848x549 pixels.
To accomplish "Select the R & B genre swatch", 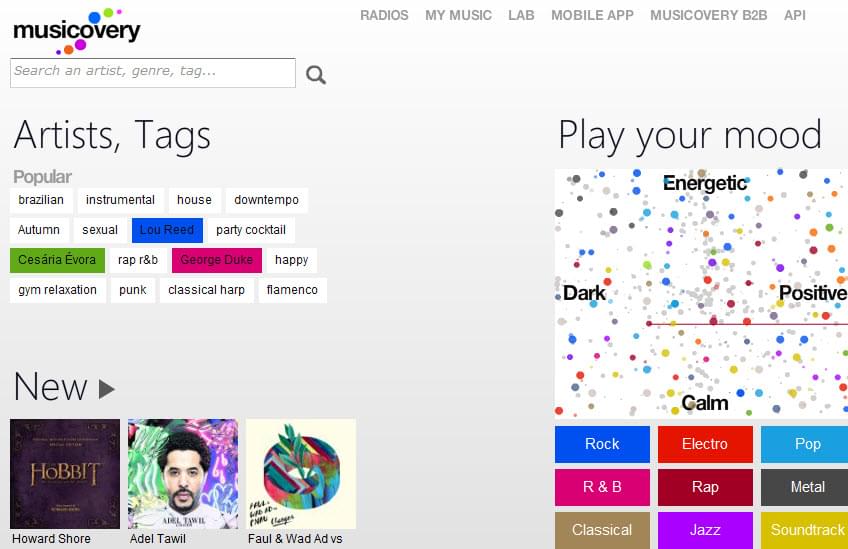I will [602, 487].
